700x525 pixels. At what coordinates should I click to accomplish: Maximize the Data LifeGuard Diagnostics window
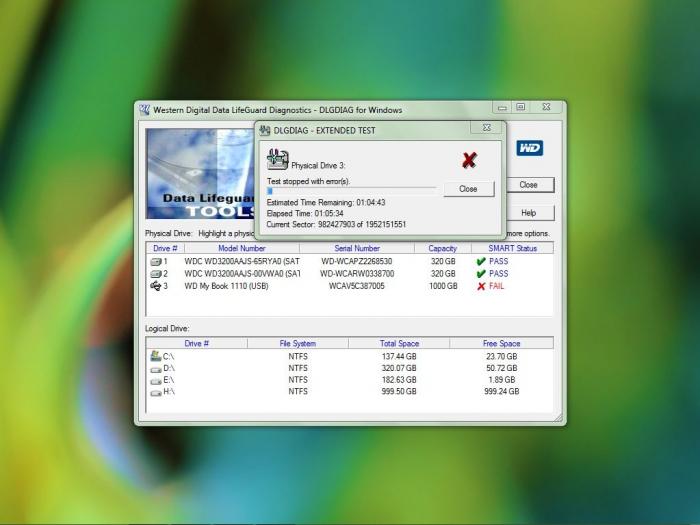click(521, 107)
